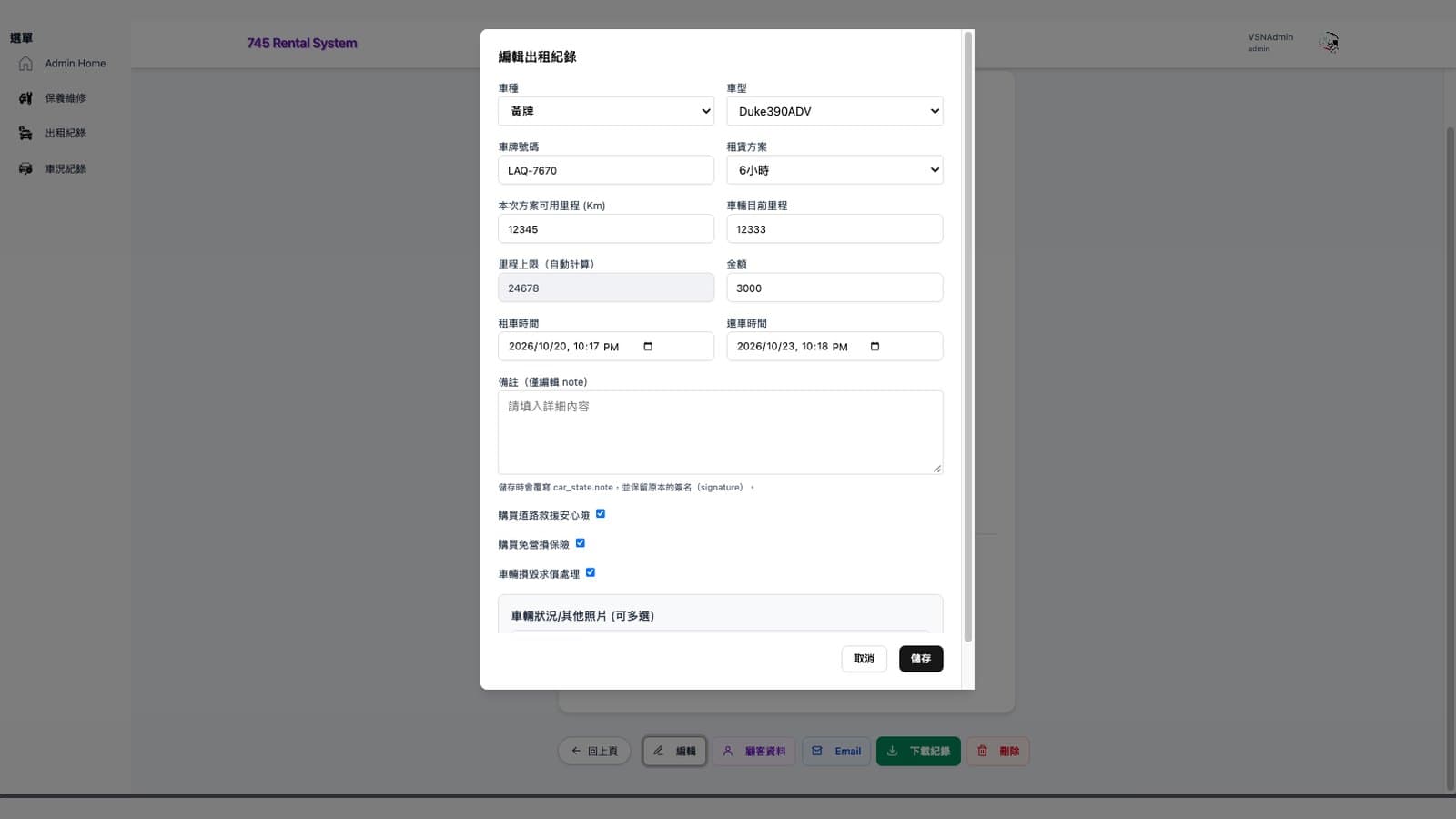The width and height of the screenshot is (1456, 819).
Task: Click the 備註 note textarea
Action: click(x=721, y=432)
